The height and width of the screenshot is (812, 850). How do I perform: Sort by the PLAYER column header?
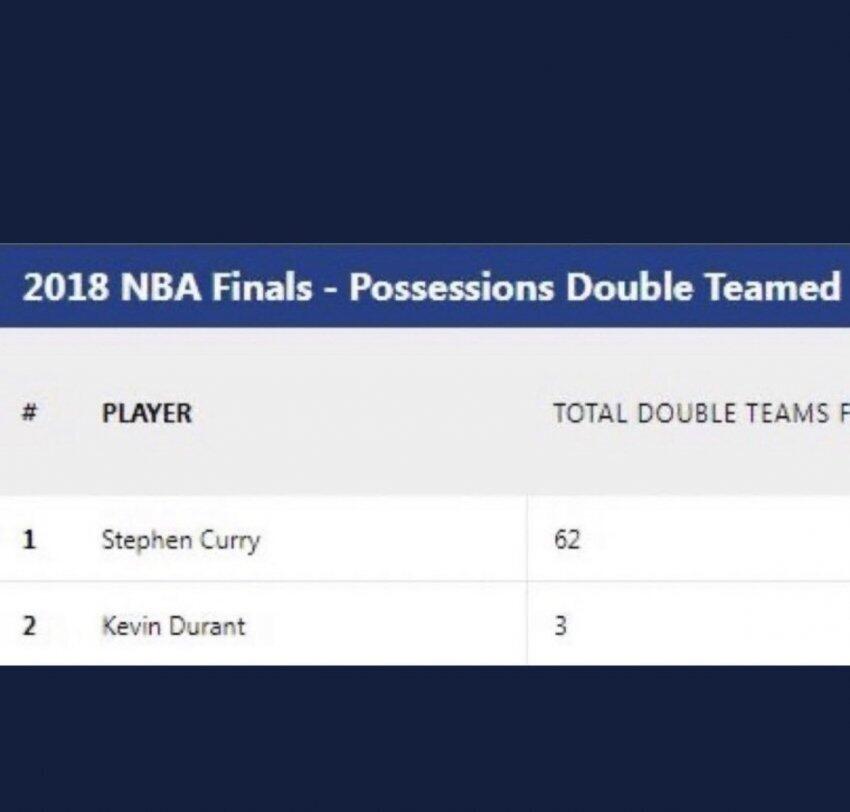click(147, 413)
